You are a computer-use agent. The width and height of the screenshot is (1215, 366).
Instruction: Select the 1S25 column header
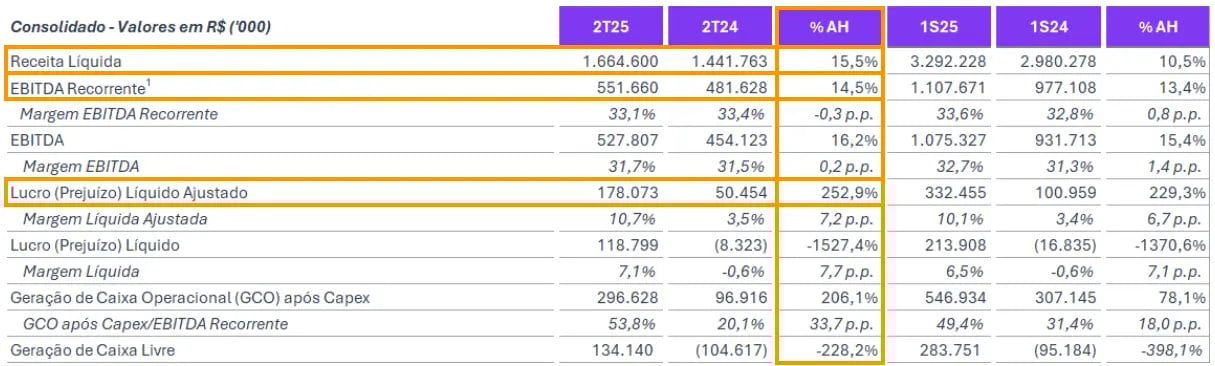[x=938, y=25]
